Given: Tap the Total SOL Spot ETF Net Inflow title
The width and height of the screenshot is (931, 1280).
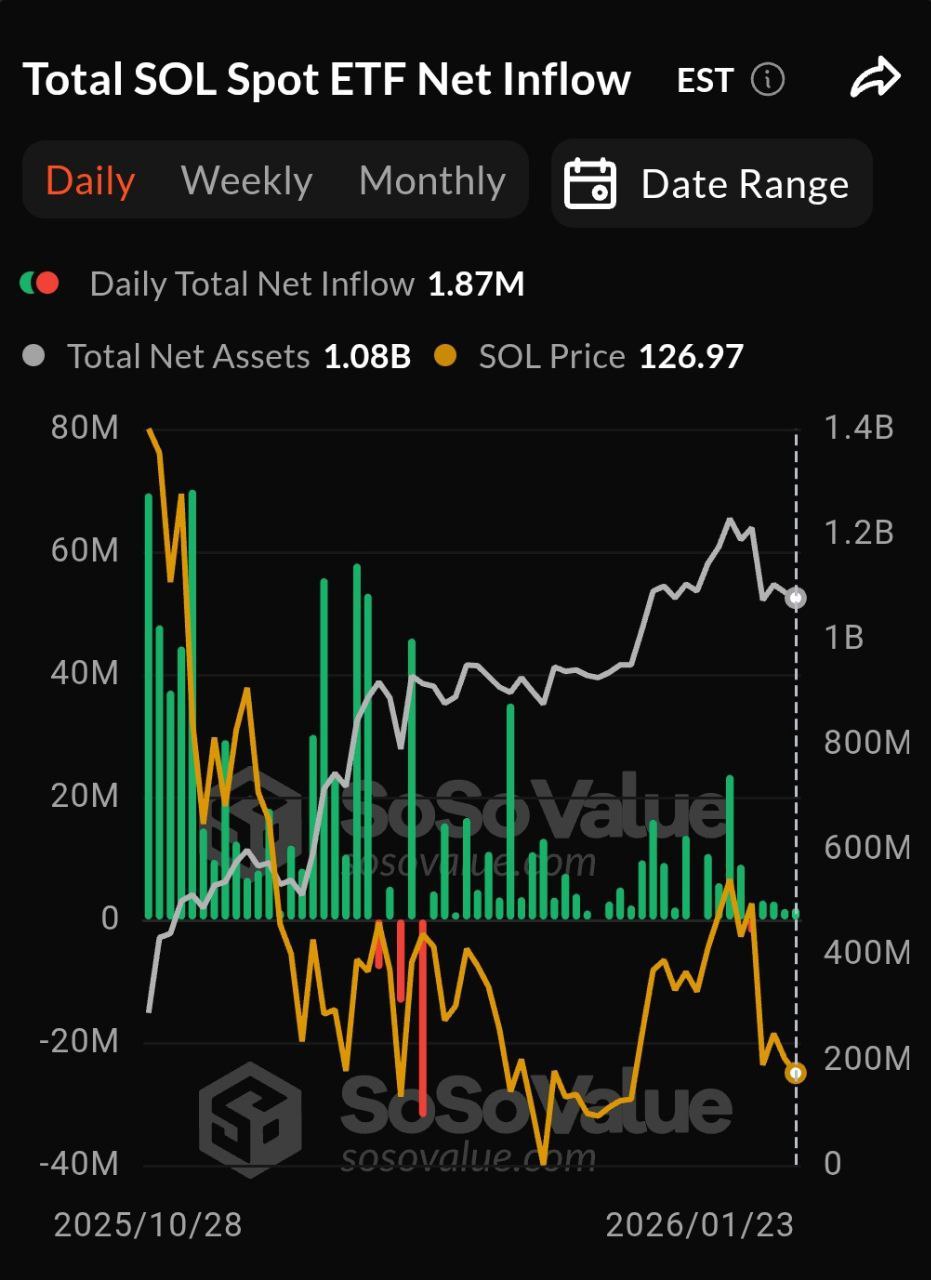Looking at the screenshot, I should 326,80.
